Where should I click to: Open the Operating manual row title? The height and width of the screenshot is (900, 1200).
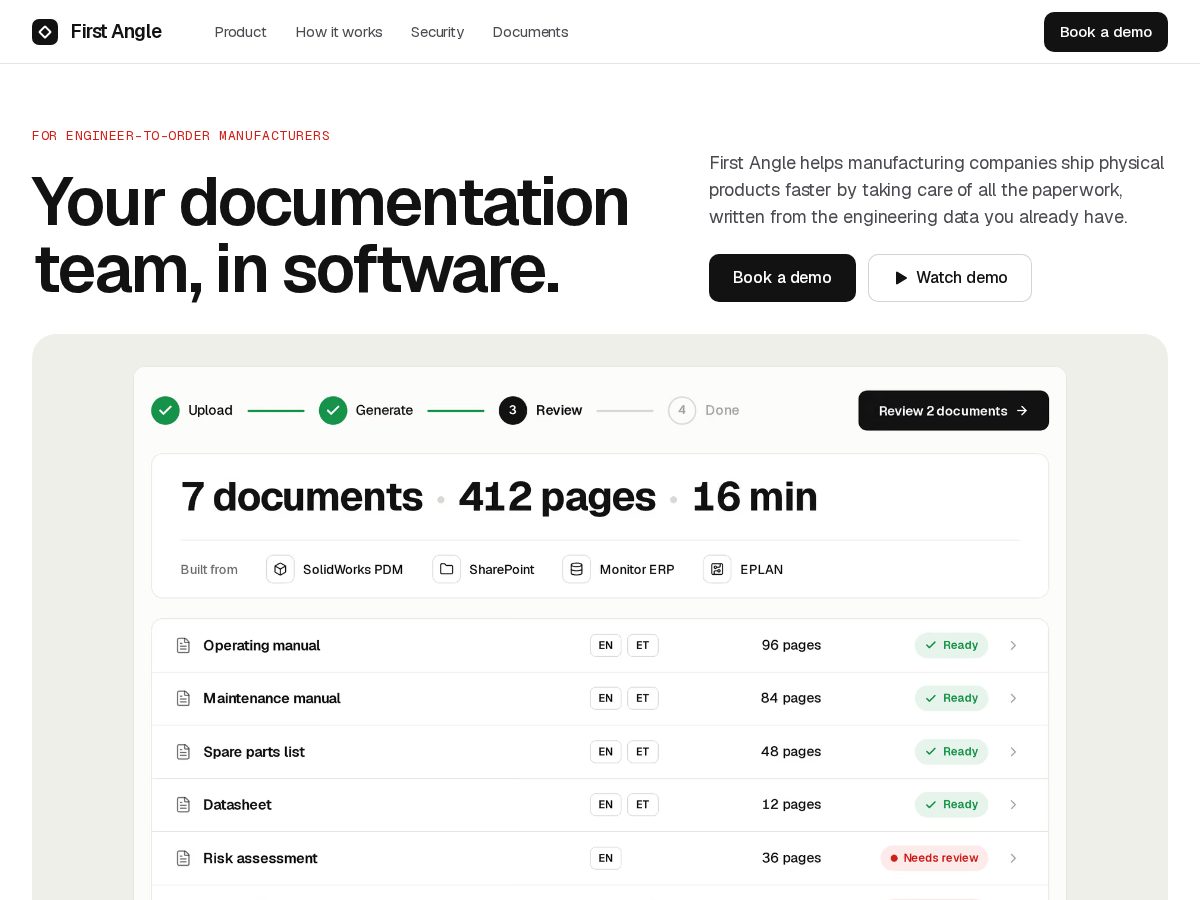262,645
